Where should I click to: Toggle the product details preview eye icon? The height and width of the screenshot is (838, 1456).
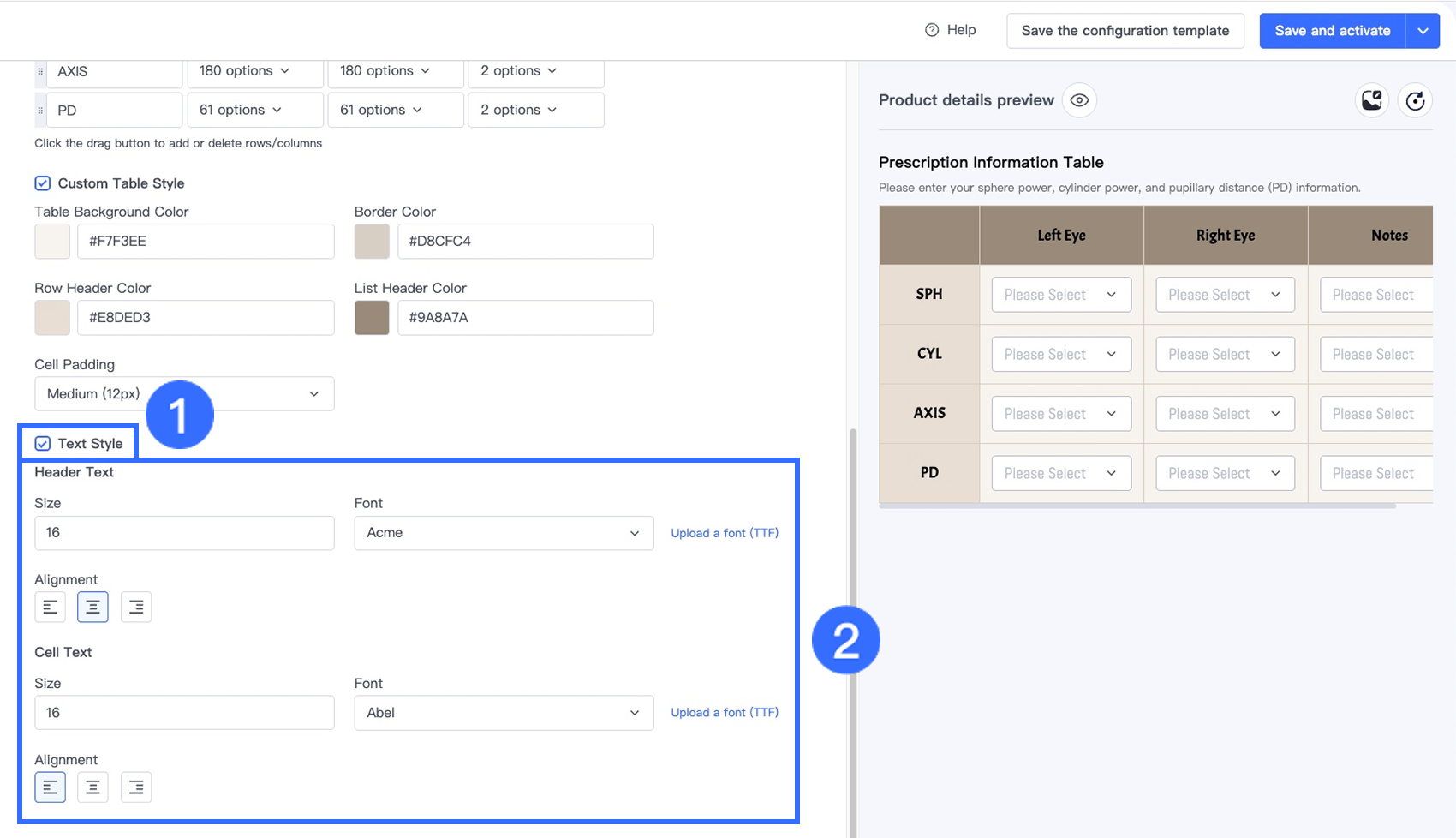point(1079,100)
